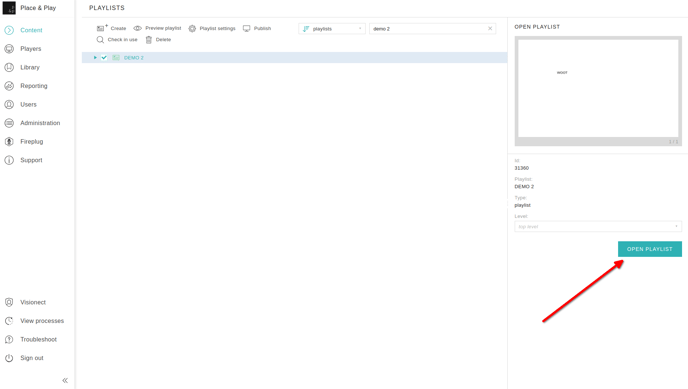Open Preview playlist eye icon
The height and width of the screenshot is (389, 688).
(x=137, y=28)
